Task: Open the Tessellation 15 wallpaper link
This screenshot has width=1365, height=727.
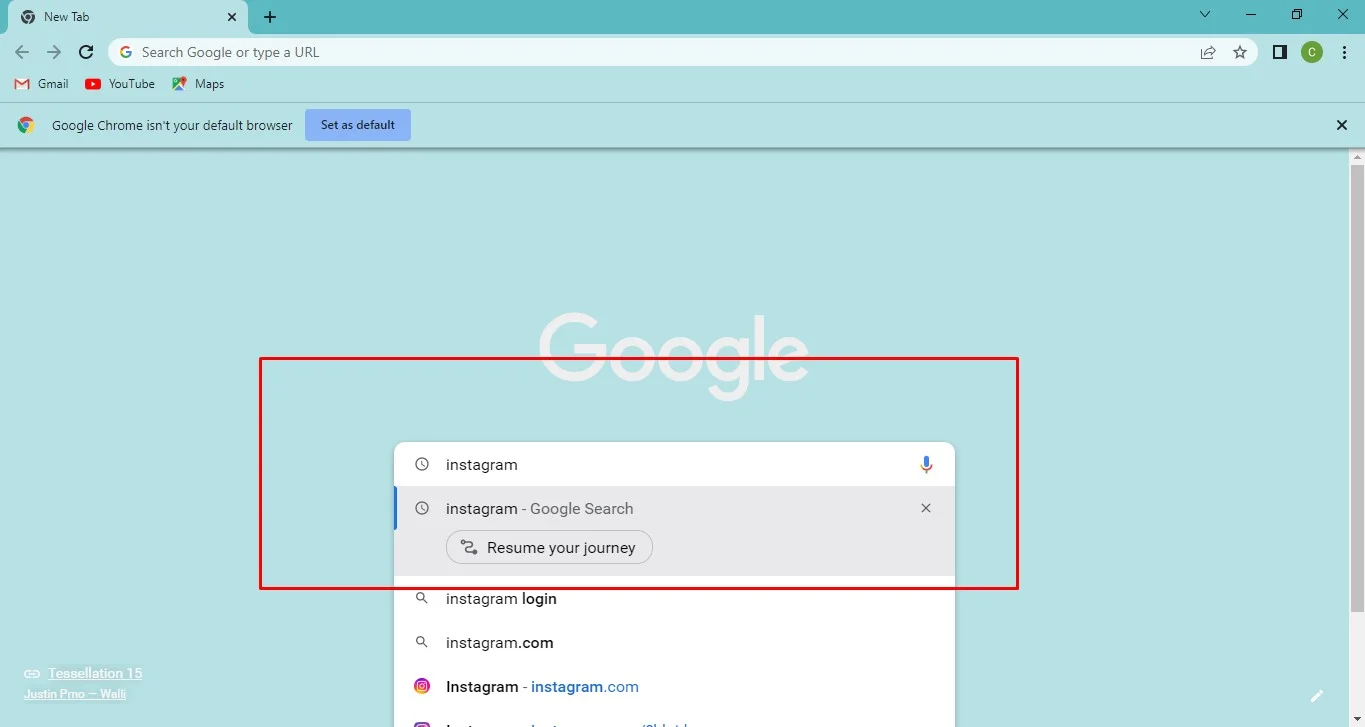Action: coord(95,673)
